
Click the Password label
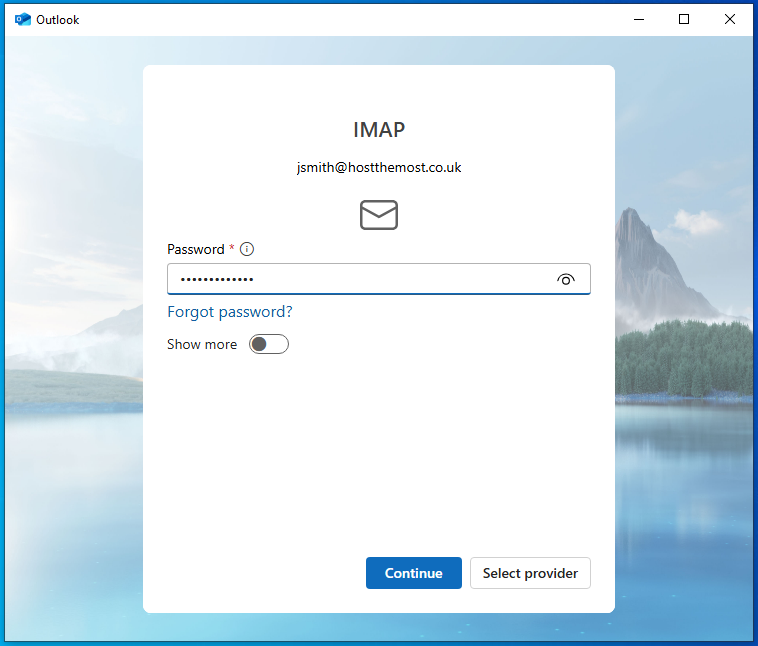point(196,250)
